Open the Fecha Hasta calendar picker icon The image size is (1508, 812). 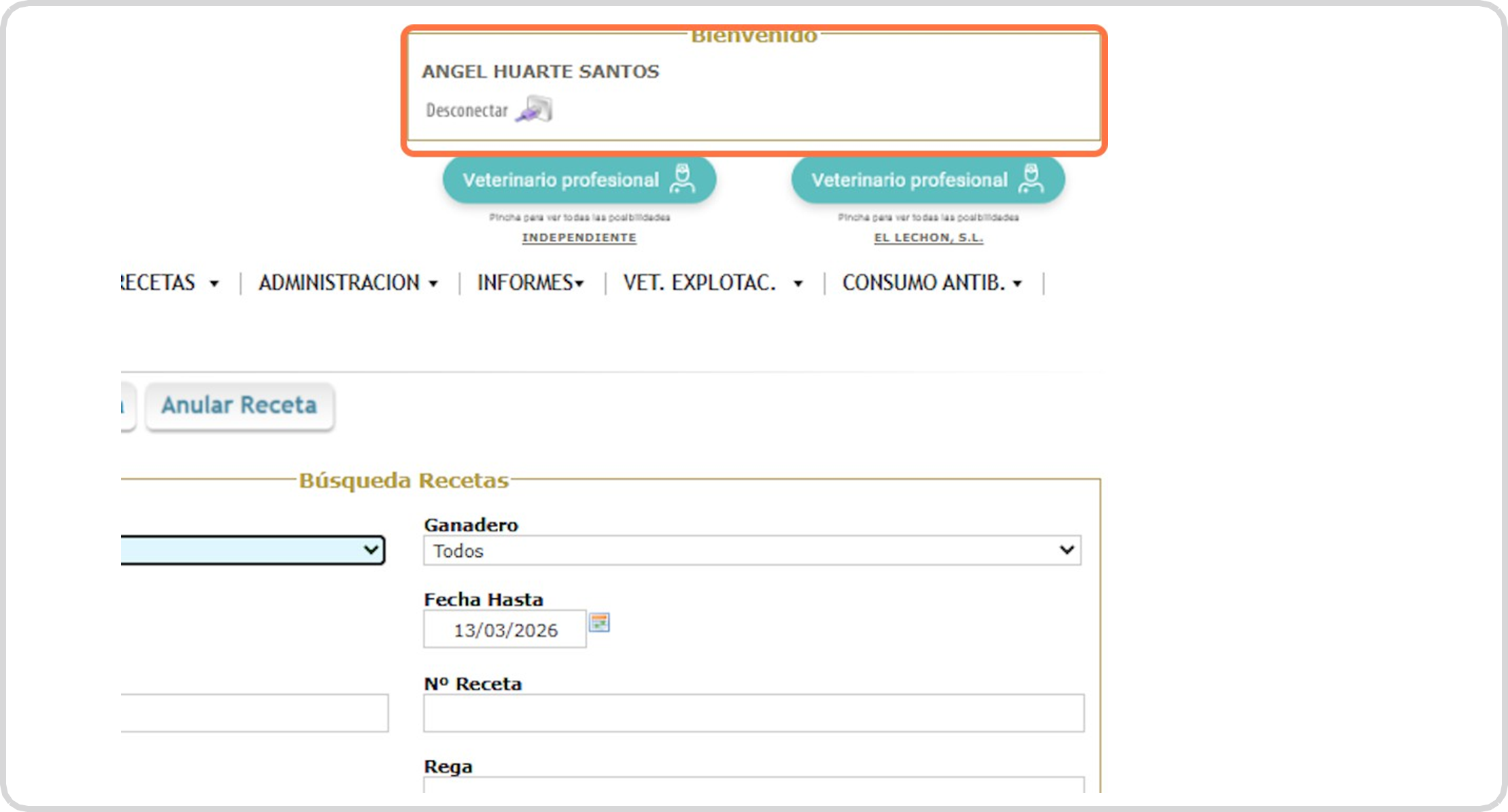(x=599, y=623)
